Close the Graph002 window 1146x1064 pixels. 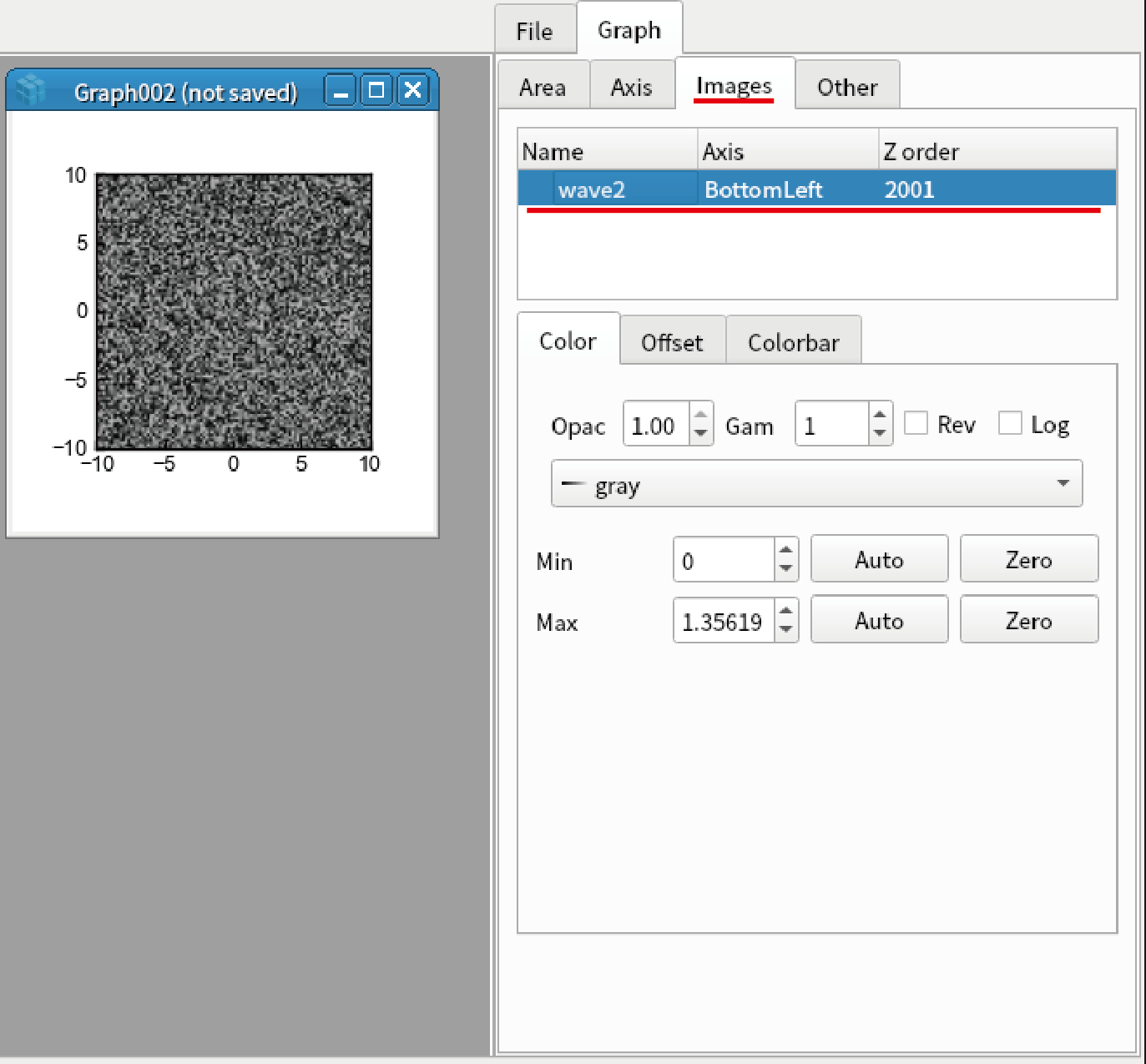(x=413, y=90)
